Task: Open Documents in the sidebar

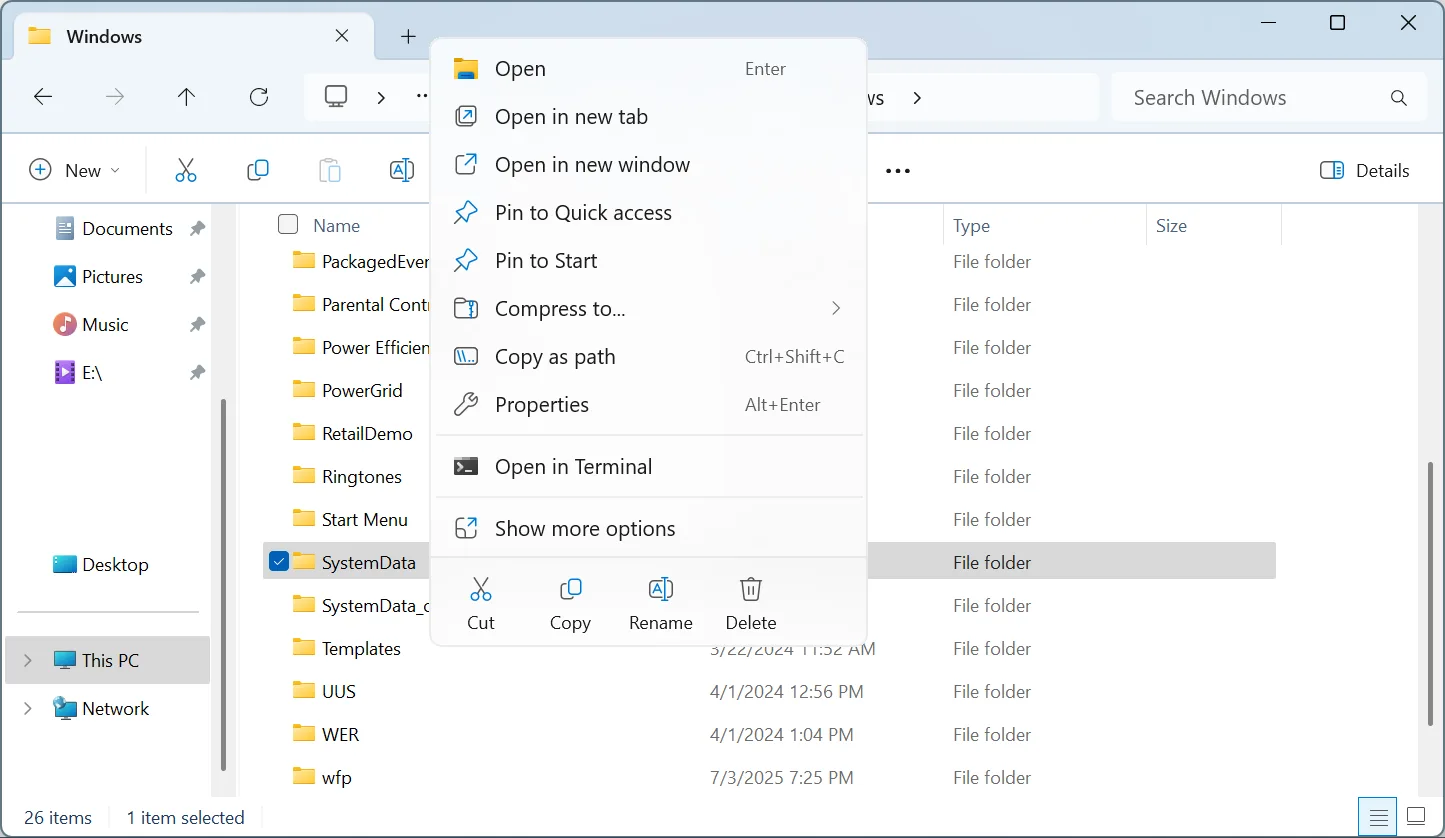Action: (127, 229)
